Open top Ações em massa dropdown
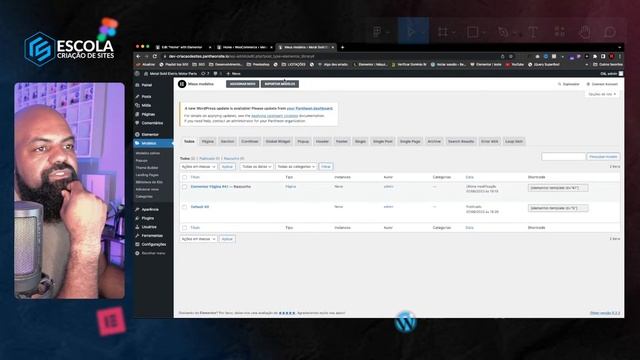This screenshot has width=640, height=360. 198,167
